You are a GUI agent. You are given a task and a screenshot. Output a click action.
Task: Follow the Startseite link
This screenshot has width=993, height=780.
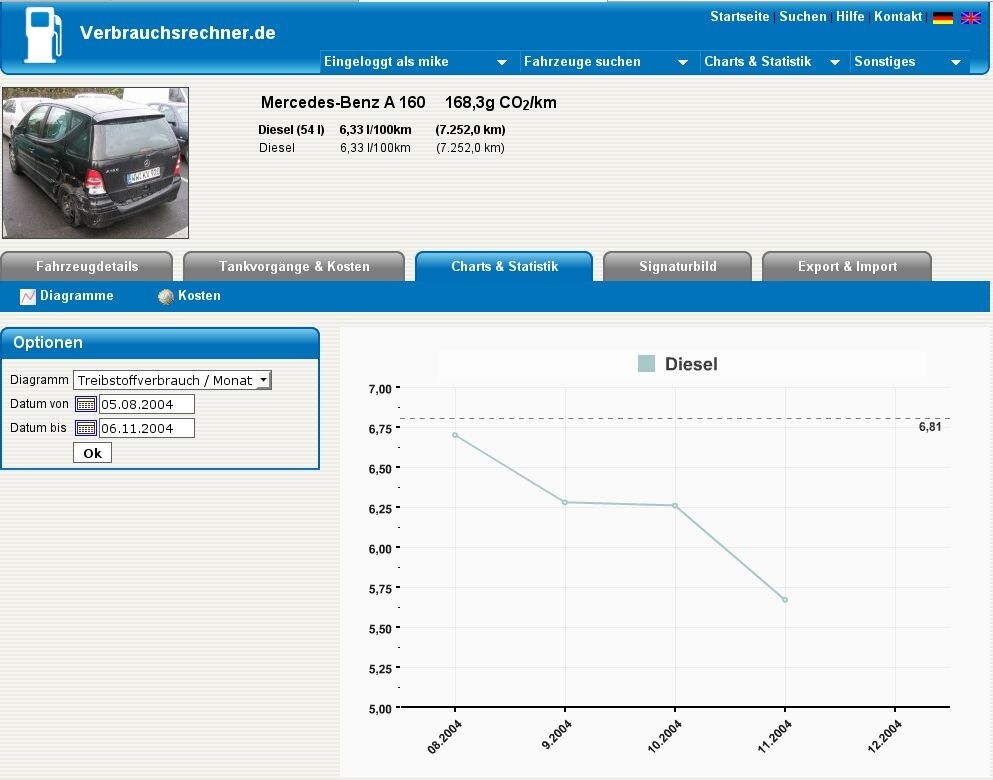coord(739,16)
